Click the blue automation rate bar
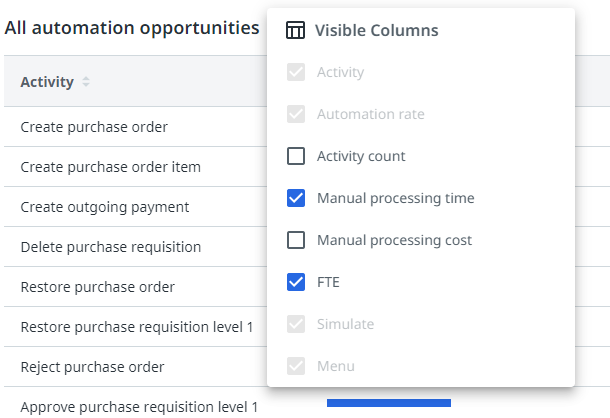 (388, 403)
